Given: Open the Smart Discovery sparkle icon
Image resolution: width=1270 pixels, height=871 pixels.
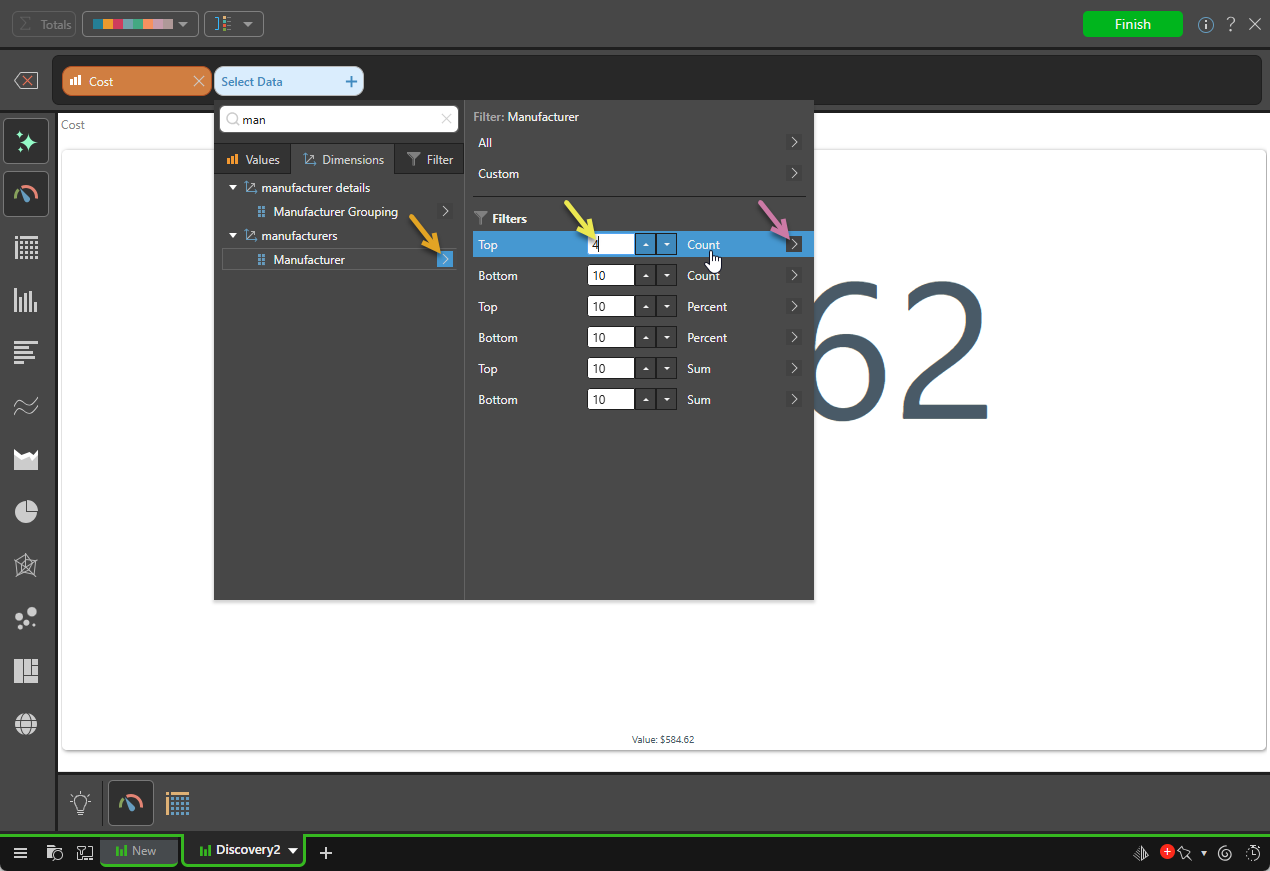Looking at the screenshot, I should pos(26,142).
